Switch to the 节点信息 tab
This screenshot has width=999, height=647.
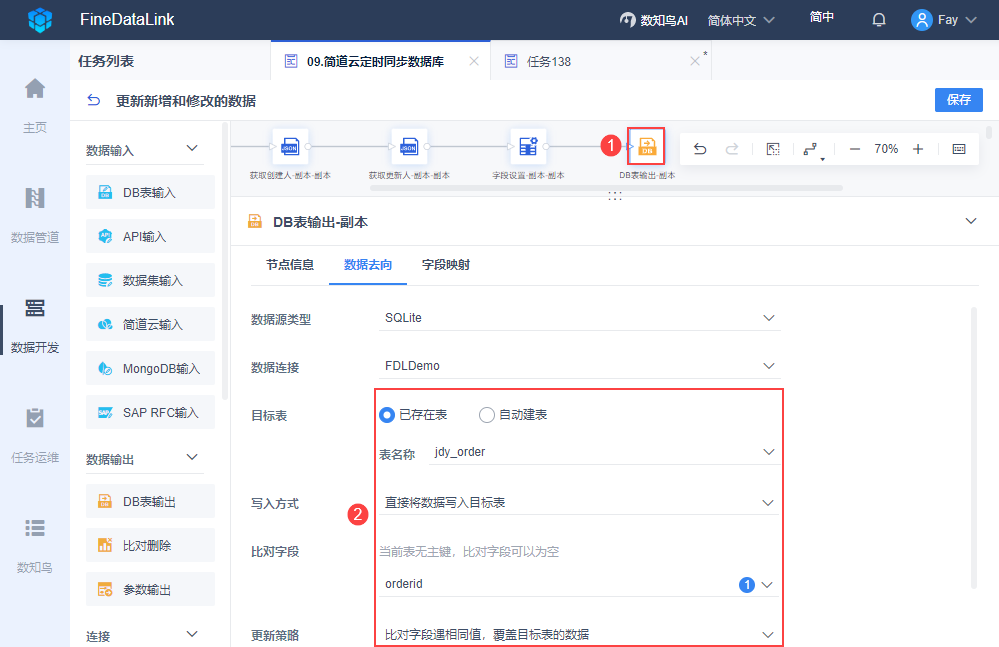click(290, 265)
